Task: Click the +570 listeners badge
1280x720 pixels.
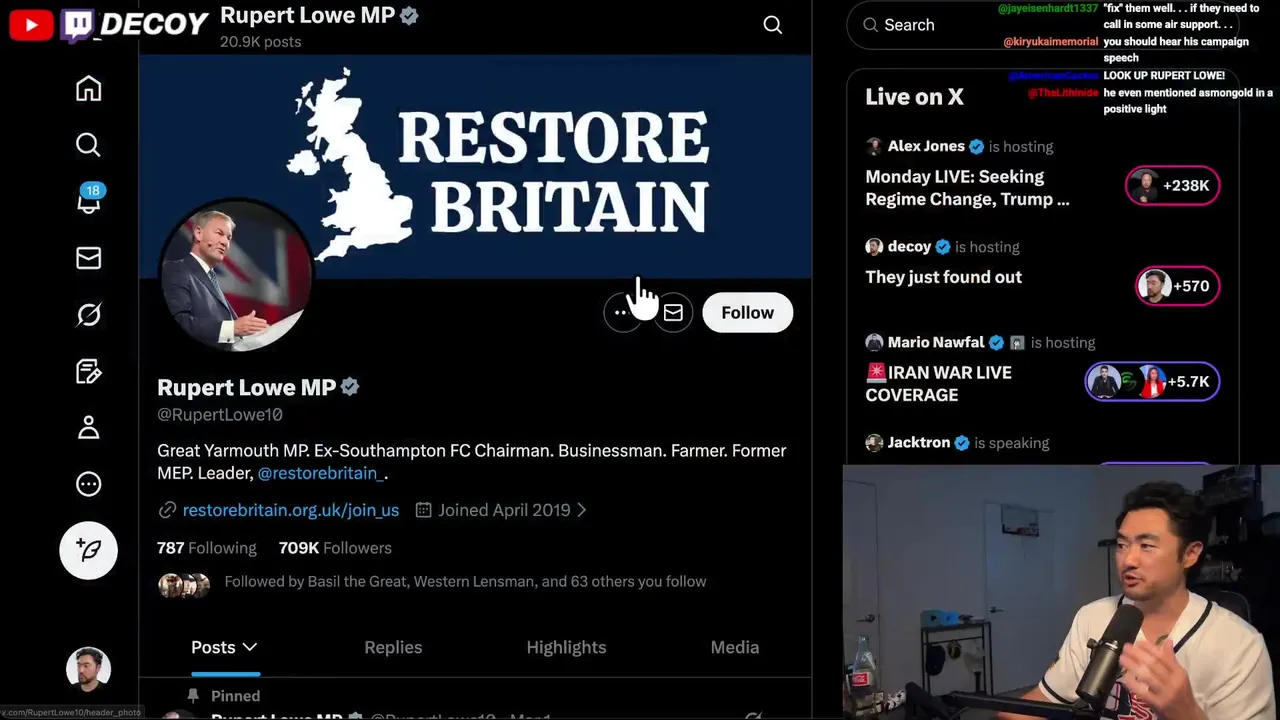Action: click(x=1177, y=286)
